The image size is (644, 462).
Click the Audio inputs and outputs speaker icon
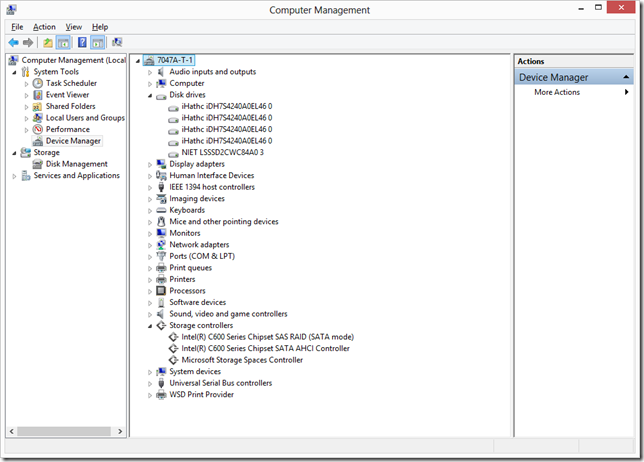pyautogui.click(x=161, y=72)
